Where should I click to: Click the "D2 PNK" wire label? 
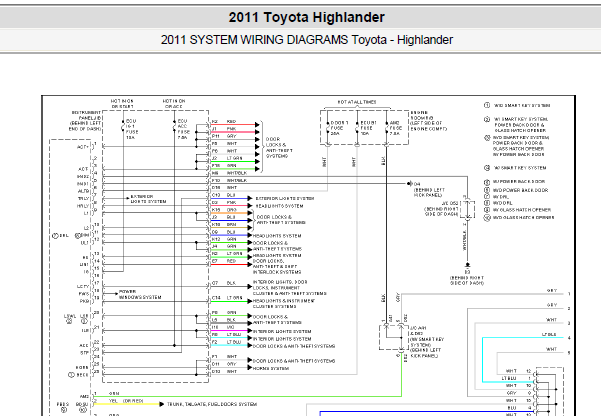tap(224, 202)
